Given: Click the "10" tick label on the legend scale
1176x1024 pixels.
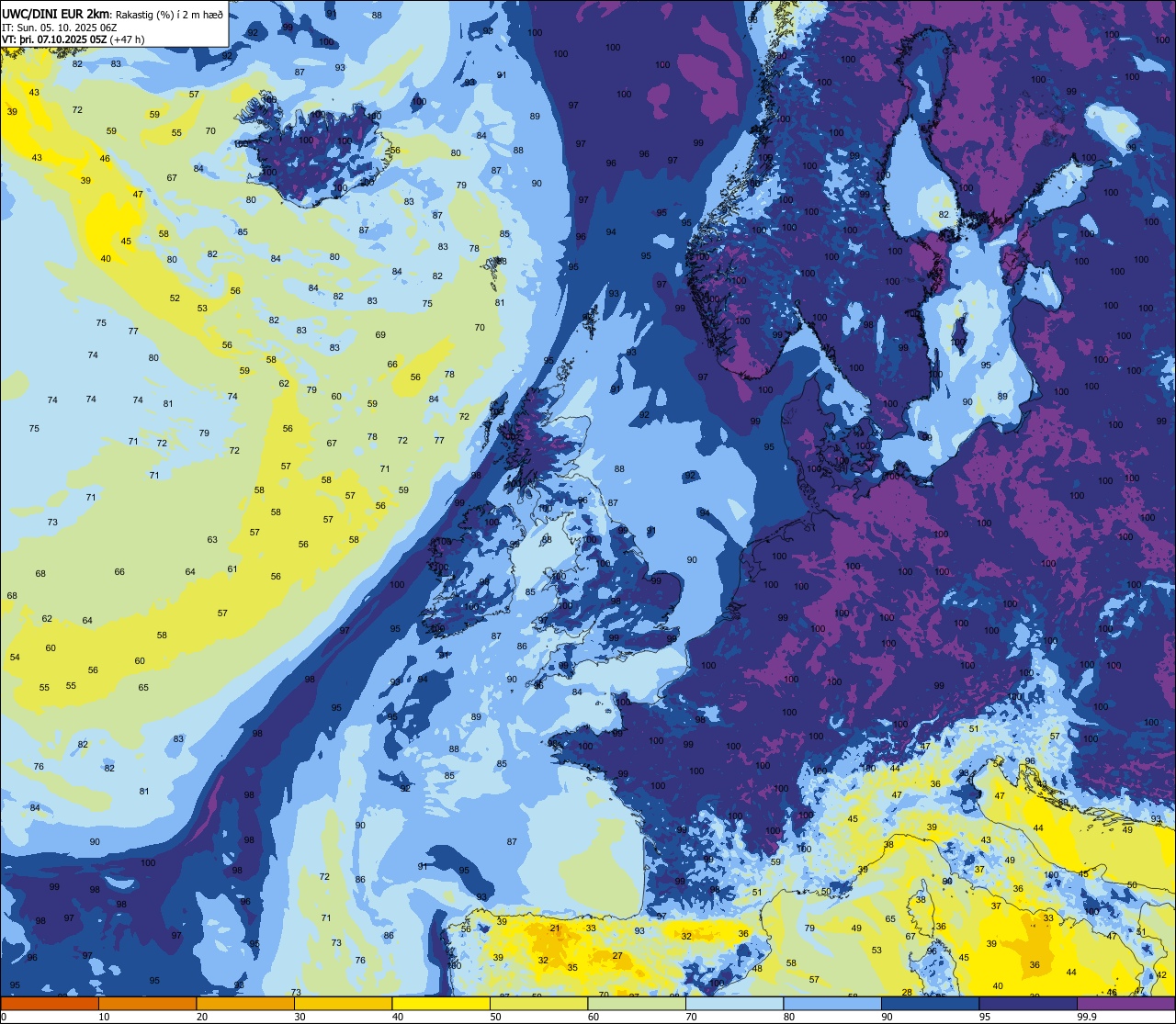Looking at the screenshot, I should [104, 1017].
